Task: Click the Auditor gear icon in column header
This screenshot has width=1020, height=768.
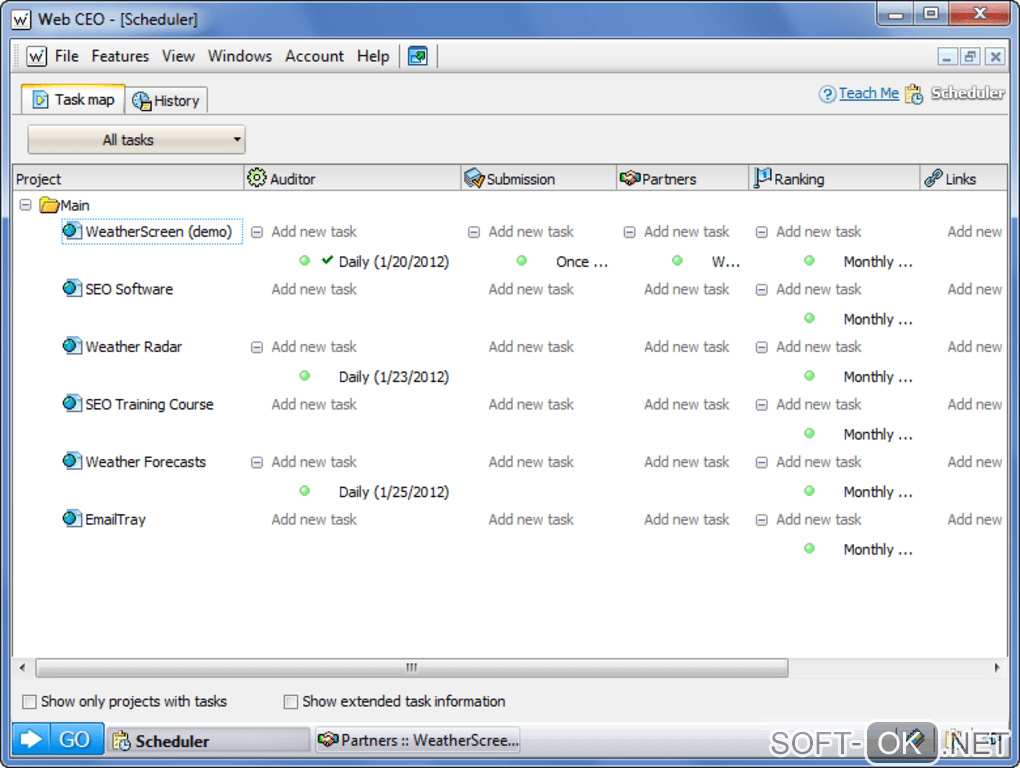Action: 256,178
